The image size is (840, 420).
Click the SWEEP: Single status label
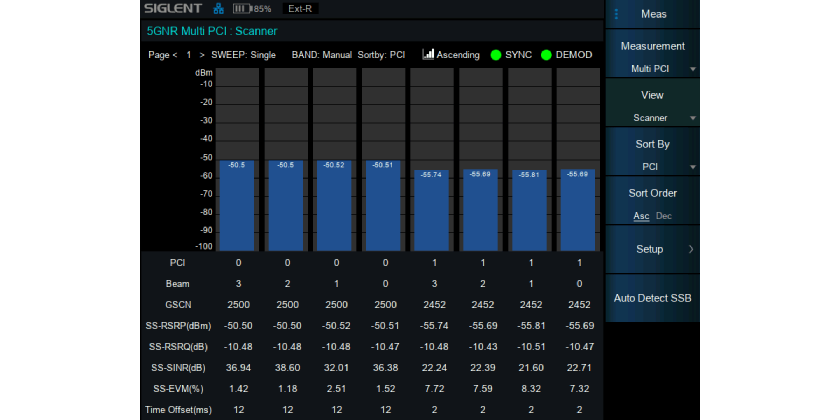point(243,54)
